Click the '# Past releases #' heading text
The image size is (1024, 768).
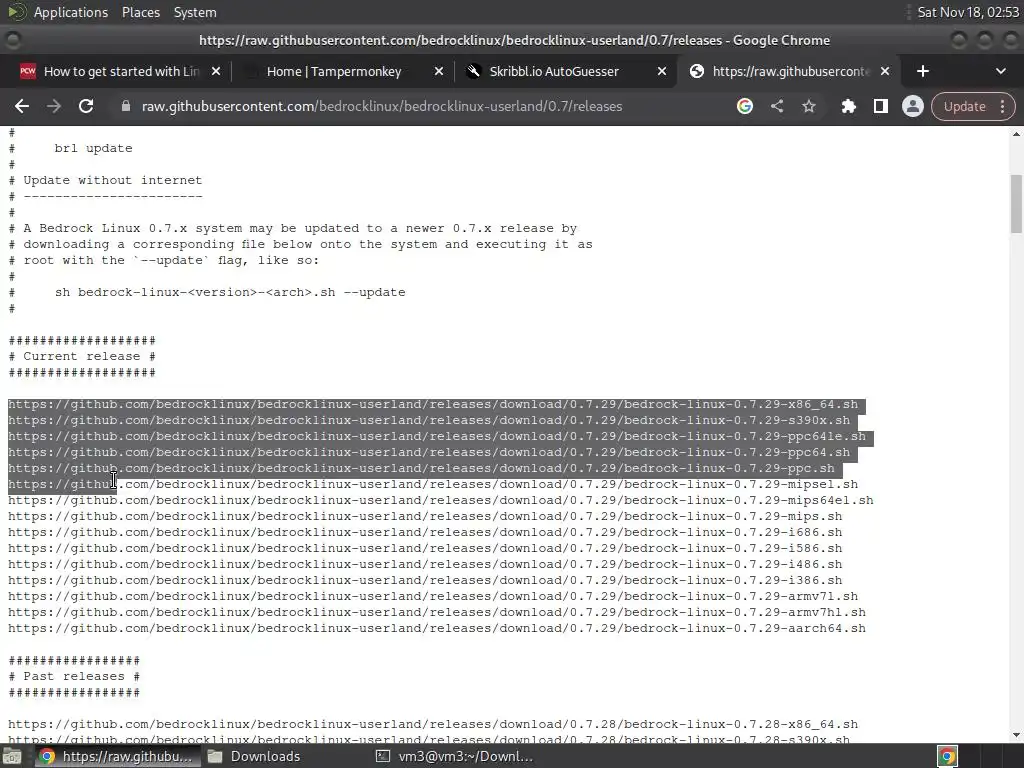pos(74,677)
